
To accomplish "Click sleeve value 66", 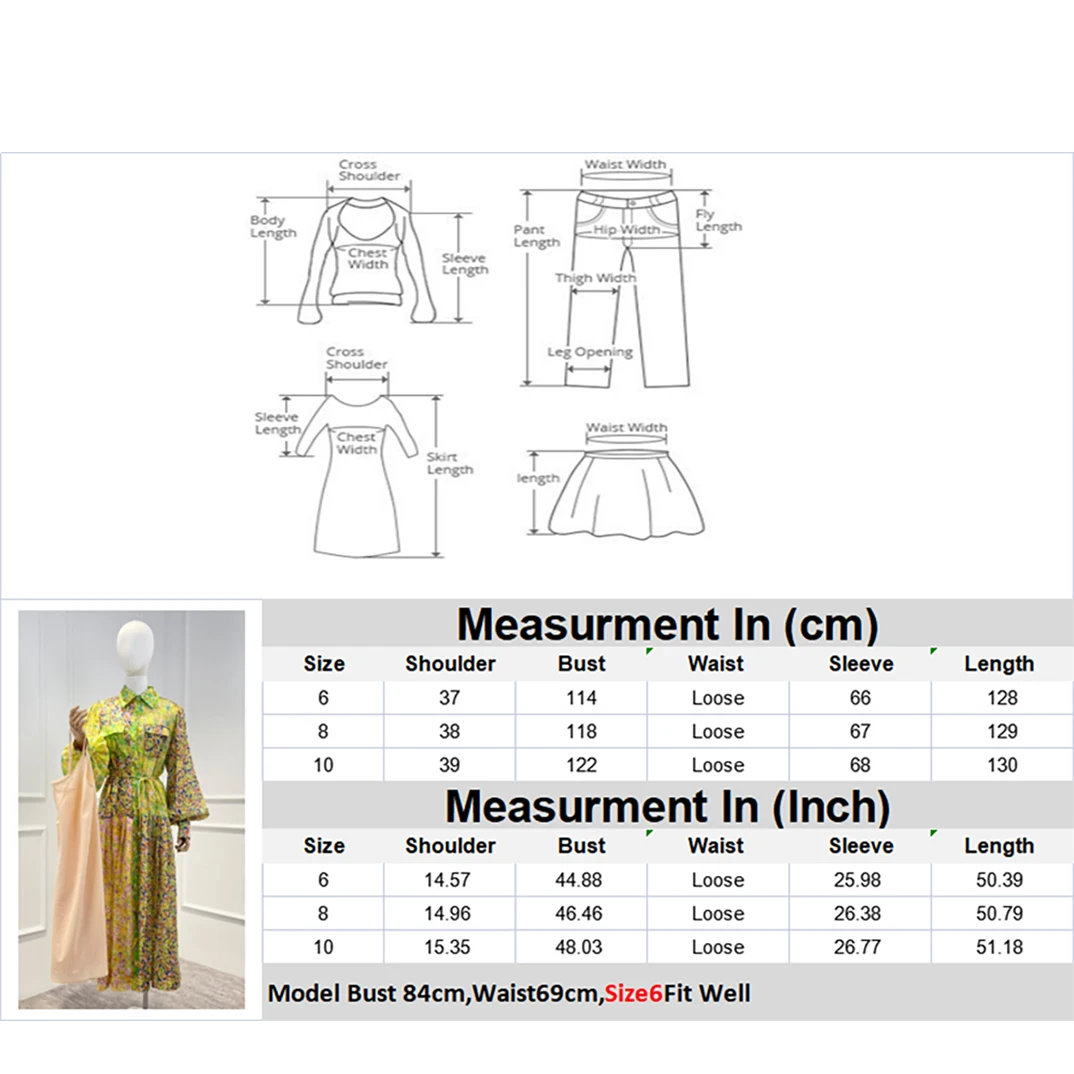I will click(x=860, y=698).
